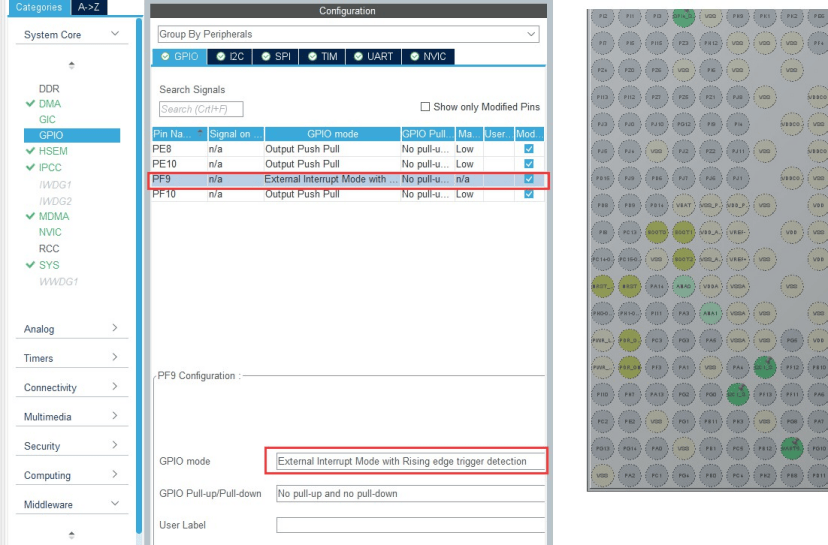Screen dimensions: 828x545
Task: Select the ANA0 pin on the chip view
Action: click(x=683, y=286)
